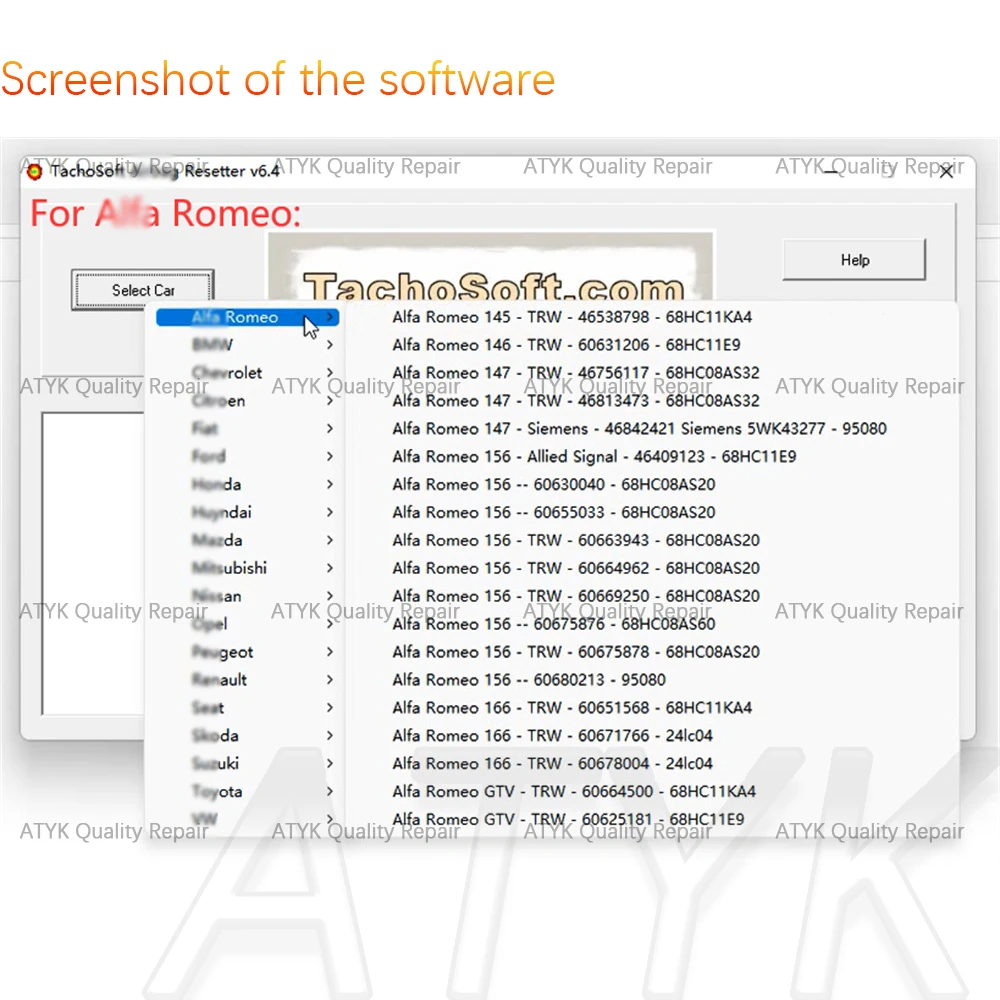Screen dimensions: 1000x1000
Task: Click the TachoSoft app icon in title bar
Action: coord(34,171)
